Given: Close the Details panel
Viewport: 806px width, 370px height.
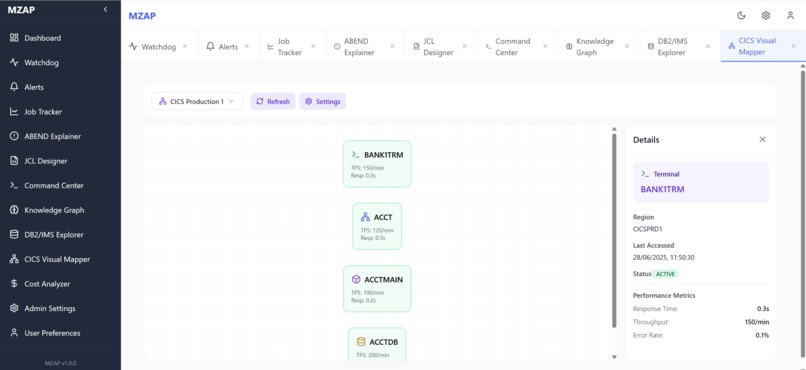Looking at the screenshot, I should coord(762,140).
